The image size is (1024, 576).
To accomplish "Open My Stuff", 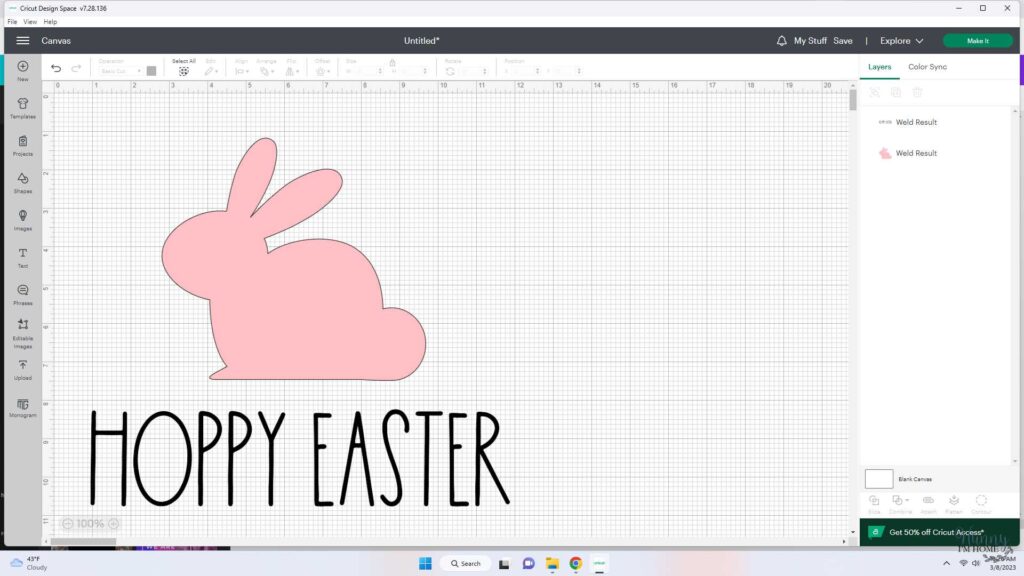I will pos(810,40).
